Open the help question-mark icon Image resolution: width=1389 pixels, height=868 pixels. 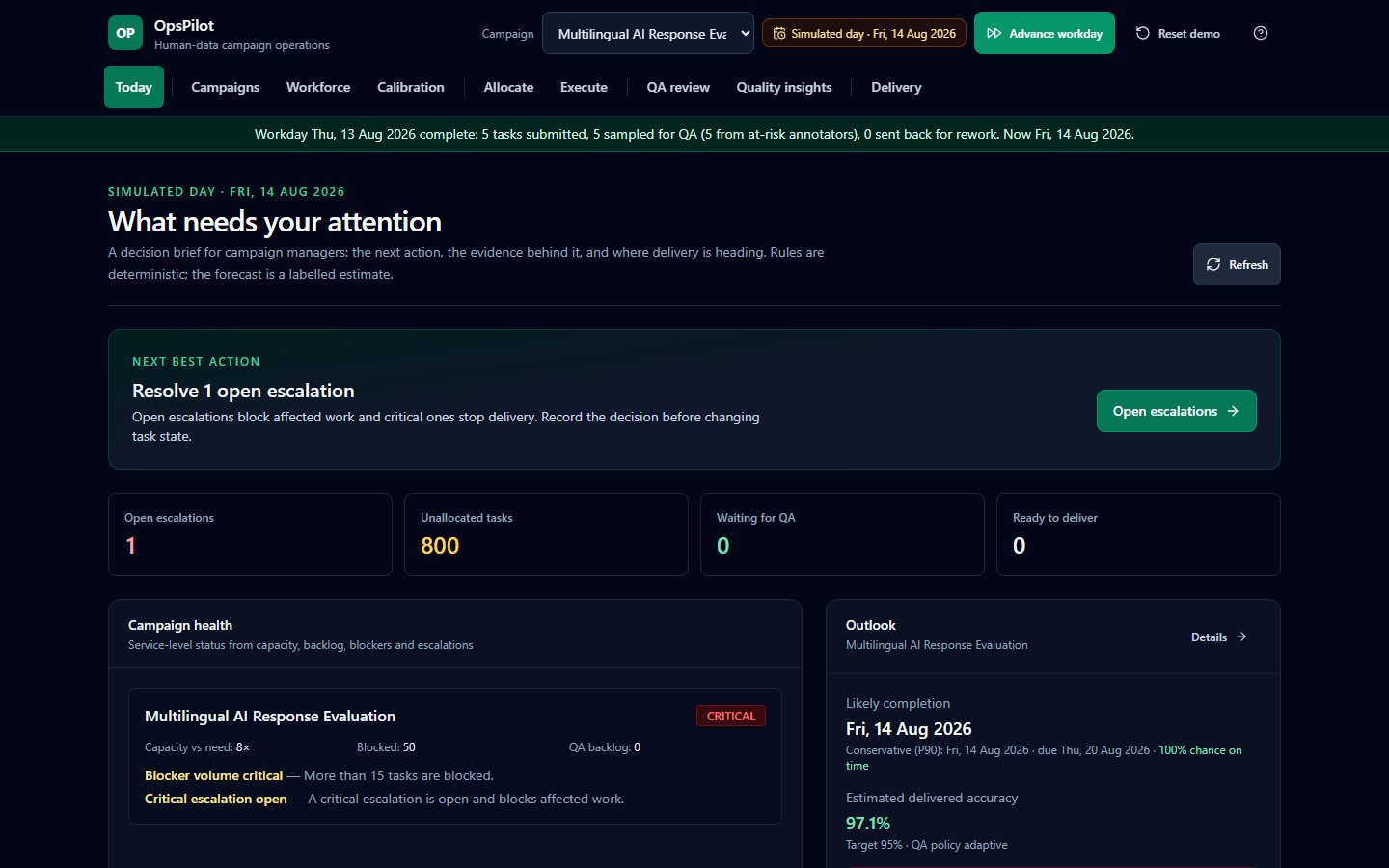point(1261,33)
